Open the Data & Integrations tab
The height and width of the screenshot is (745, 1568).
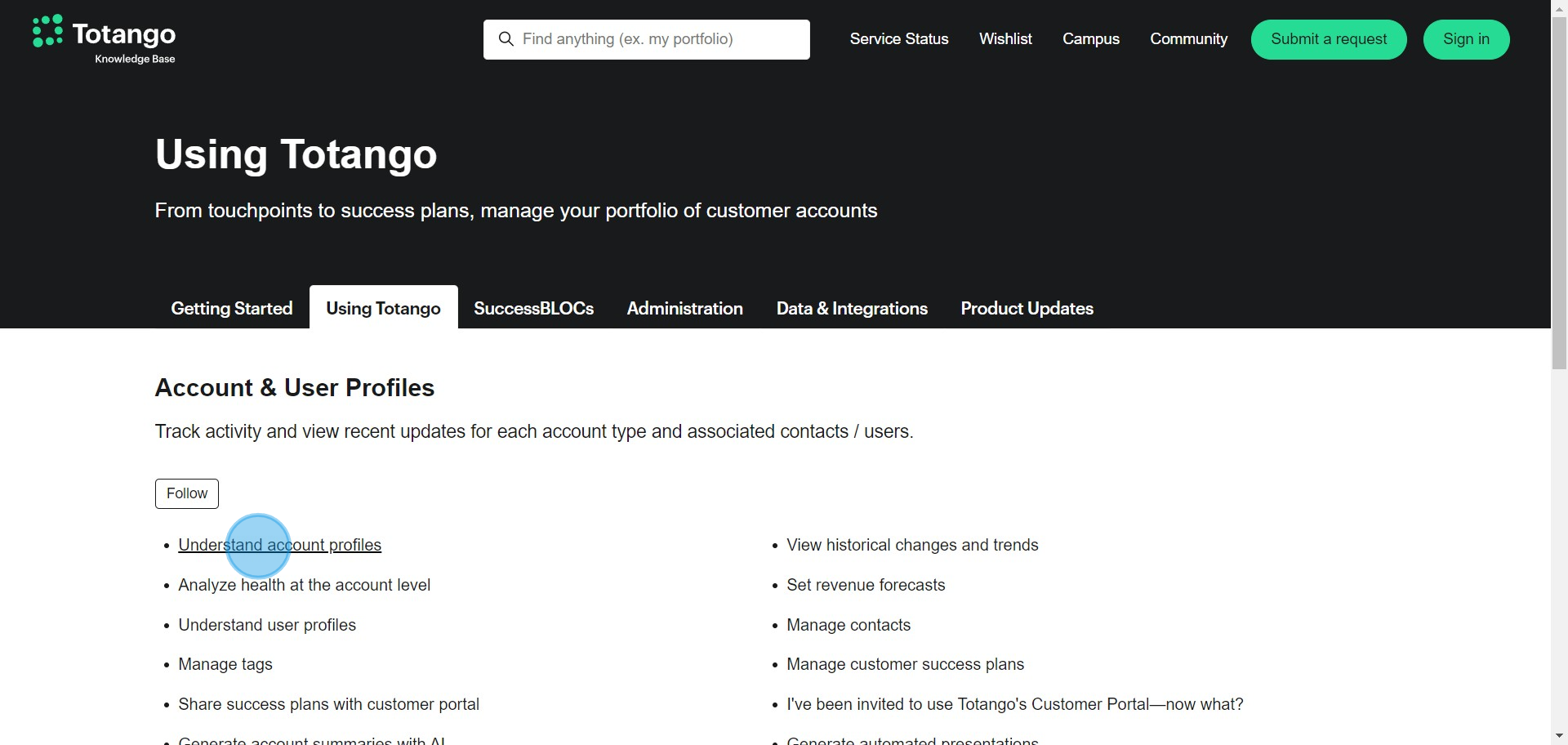coord(852,308)
